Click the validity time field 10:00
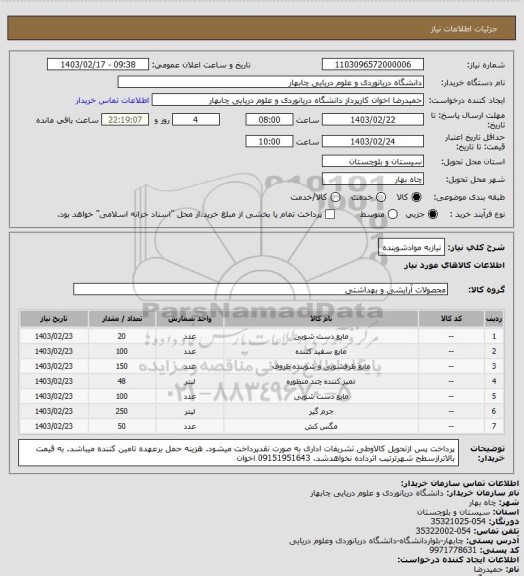524x576 pixels. click(x=269, y=141)
